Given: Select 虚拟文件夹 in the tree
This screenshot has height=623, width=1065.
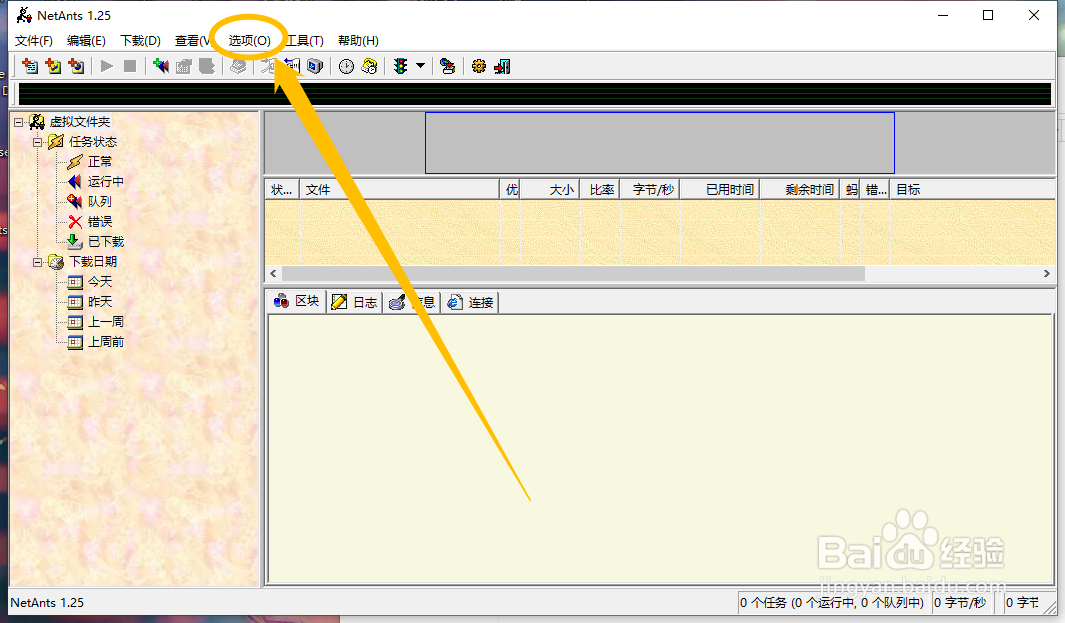Looking at the screenshot, I should pos(79,122).
